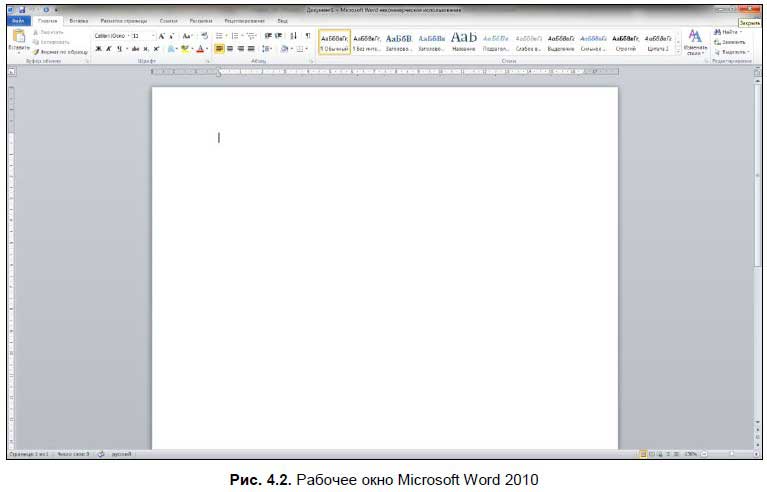This screenshot has height=492, width=767.
Task: Toggle Underline (Ч) formatting
Action: point(119,49)
